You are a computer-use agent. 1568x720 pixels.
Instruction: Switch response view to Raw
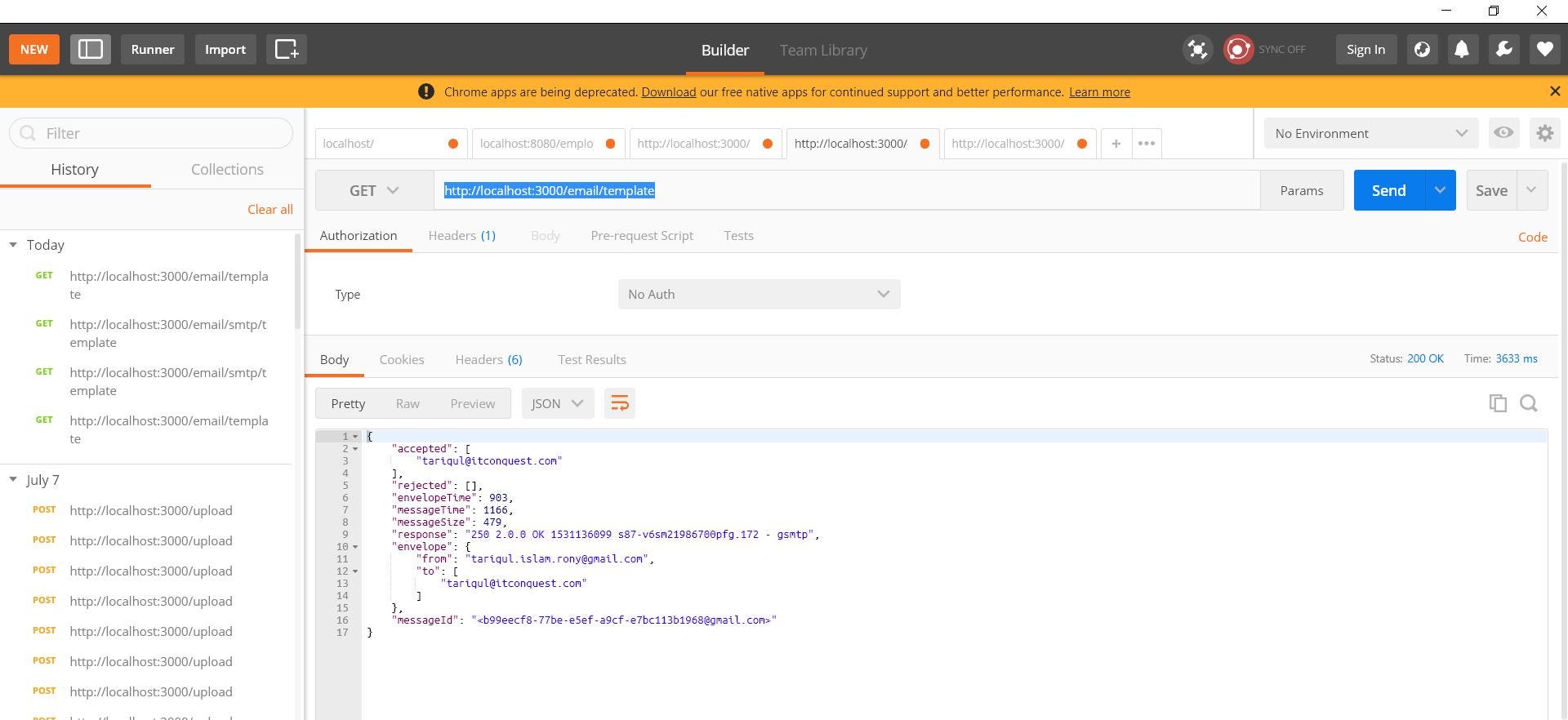click(x=408, y=403)
